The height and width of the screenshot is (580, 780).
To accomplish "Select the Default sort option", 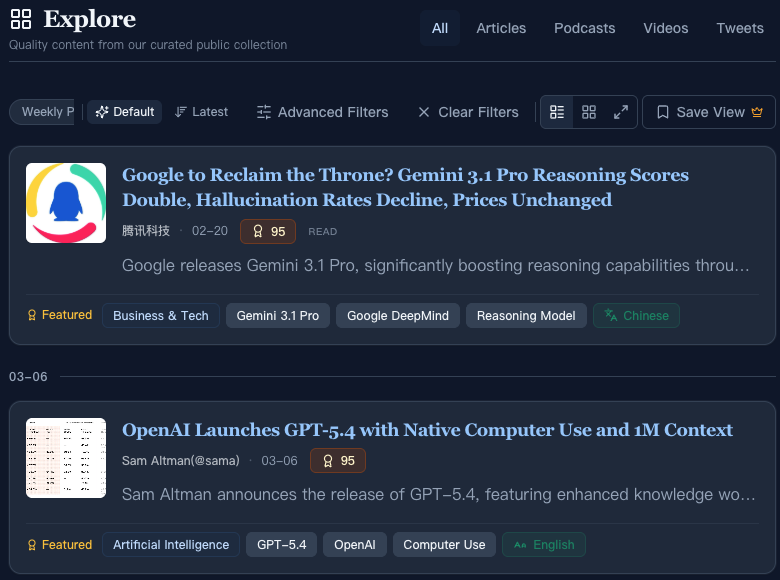I will point(124,112).
